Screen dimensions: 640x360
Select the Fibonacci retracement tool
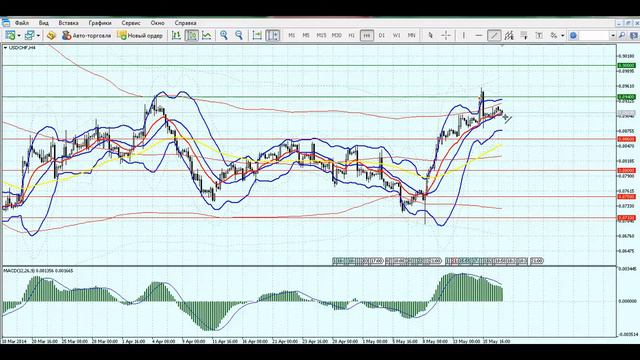[x=524, y=36]
